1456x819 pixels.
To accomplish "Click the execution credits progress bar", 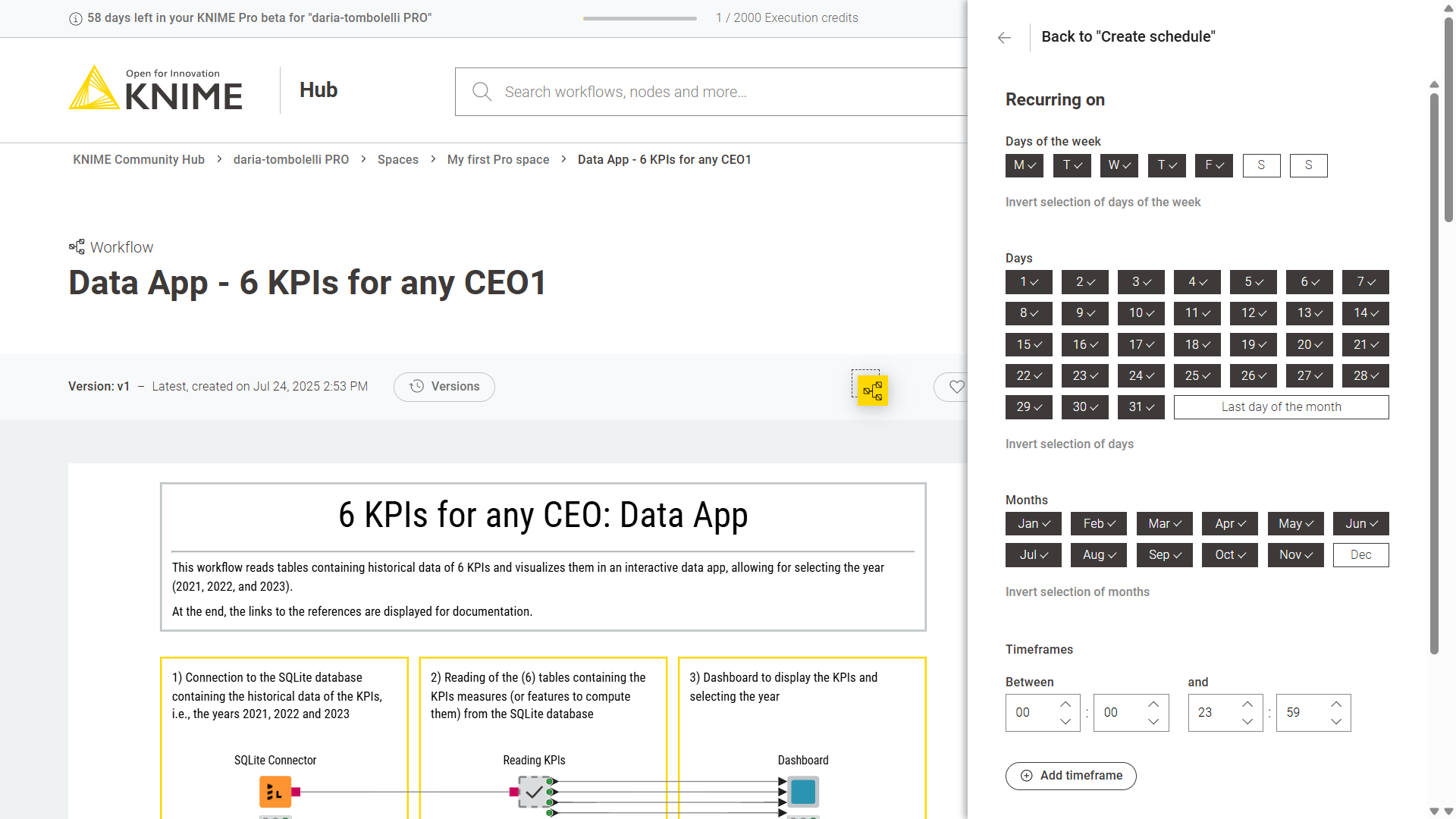I will click(639, 18).
